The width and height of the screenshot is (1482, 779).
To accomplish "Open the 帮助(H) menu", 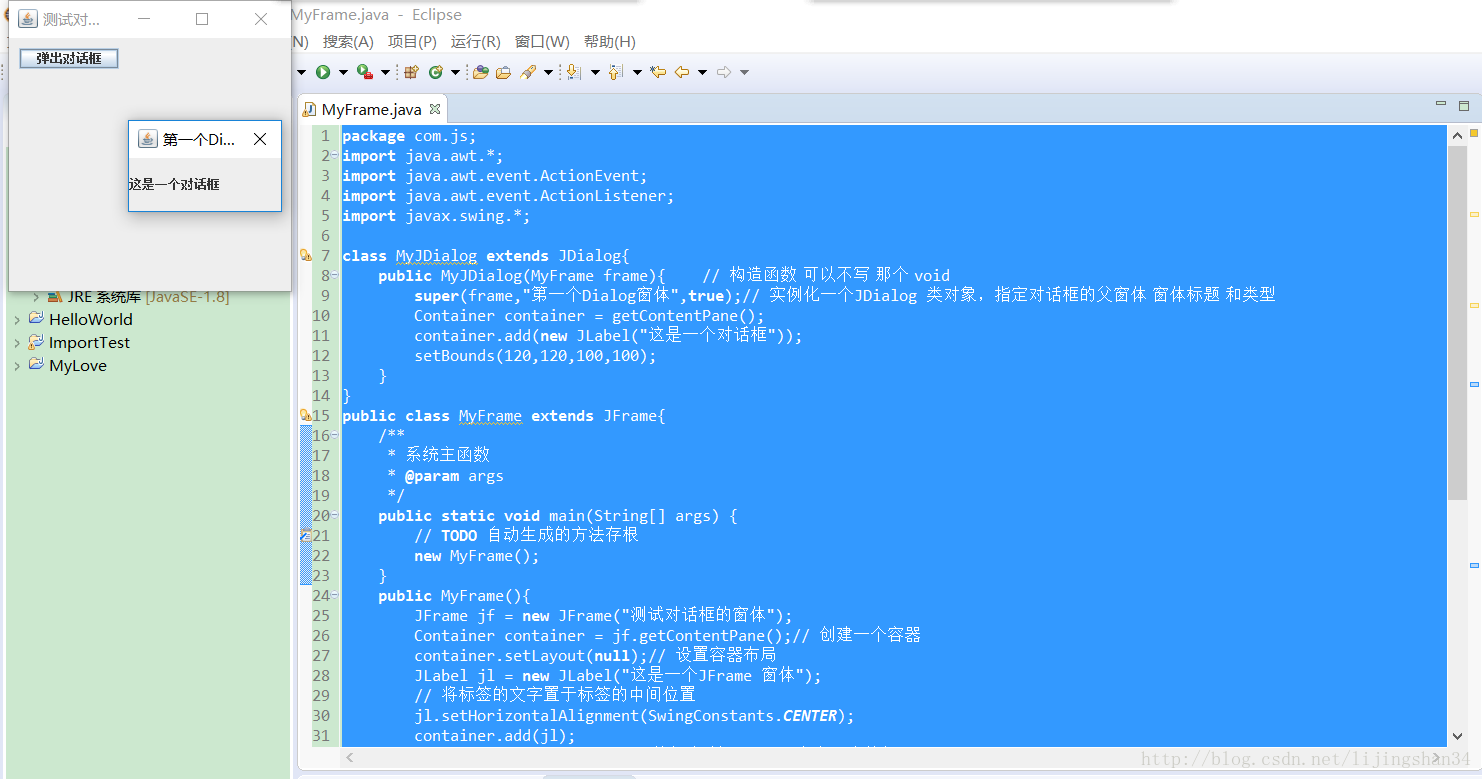I will 610,42.
